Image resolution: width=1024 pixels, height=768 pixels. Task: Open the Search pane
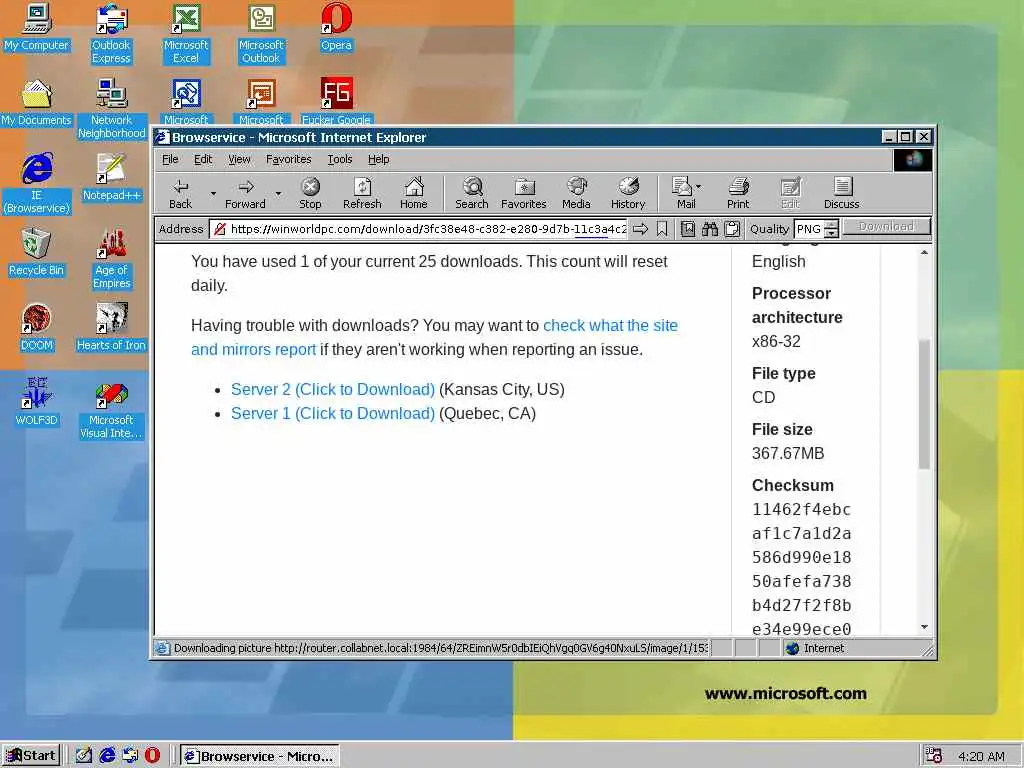pyautogui.click(x=472, y=194)
